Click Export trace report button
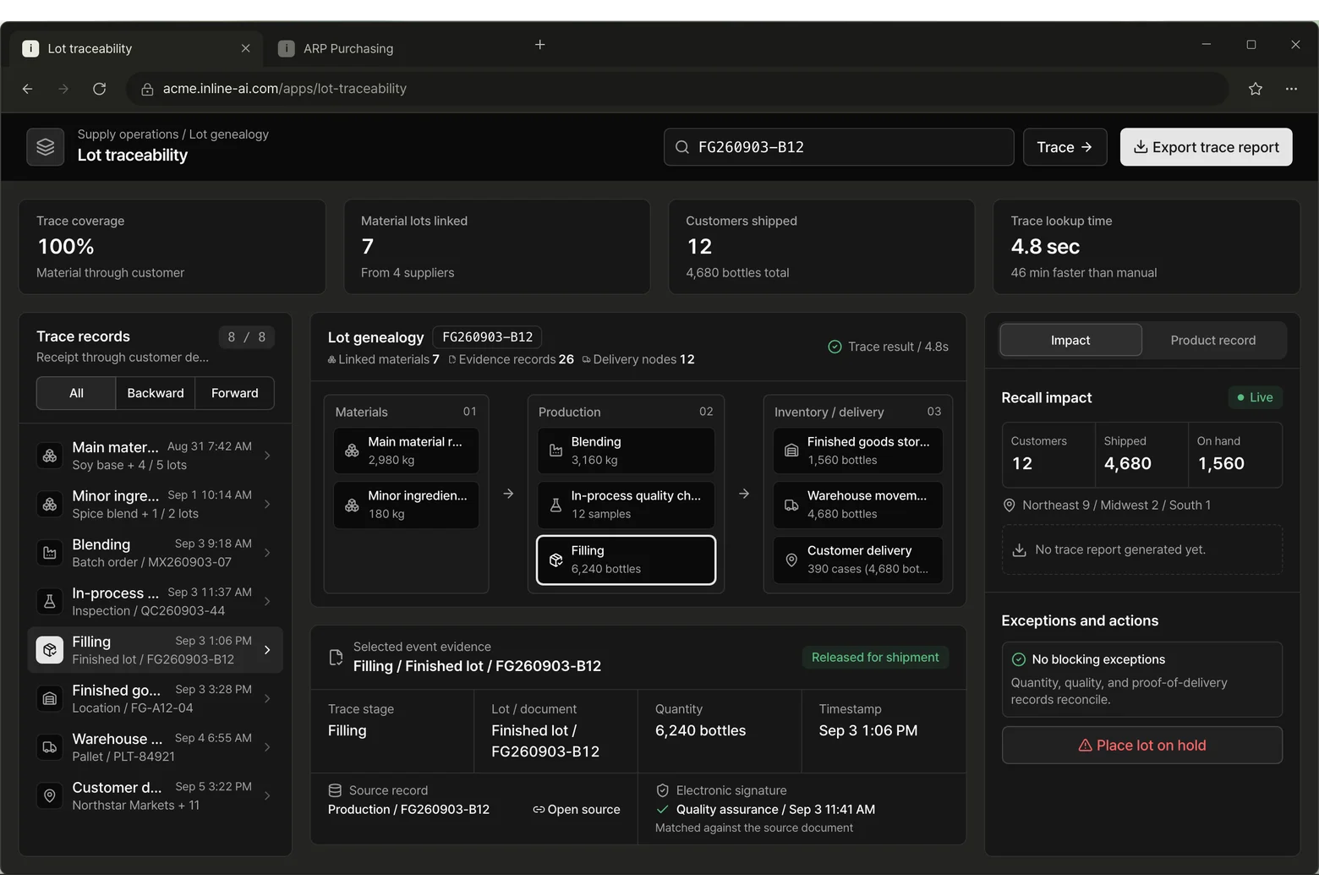The width and height of the screenshot is (1319, 896). point(1206,147)
